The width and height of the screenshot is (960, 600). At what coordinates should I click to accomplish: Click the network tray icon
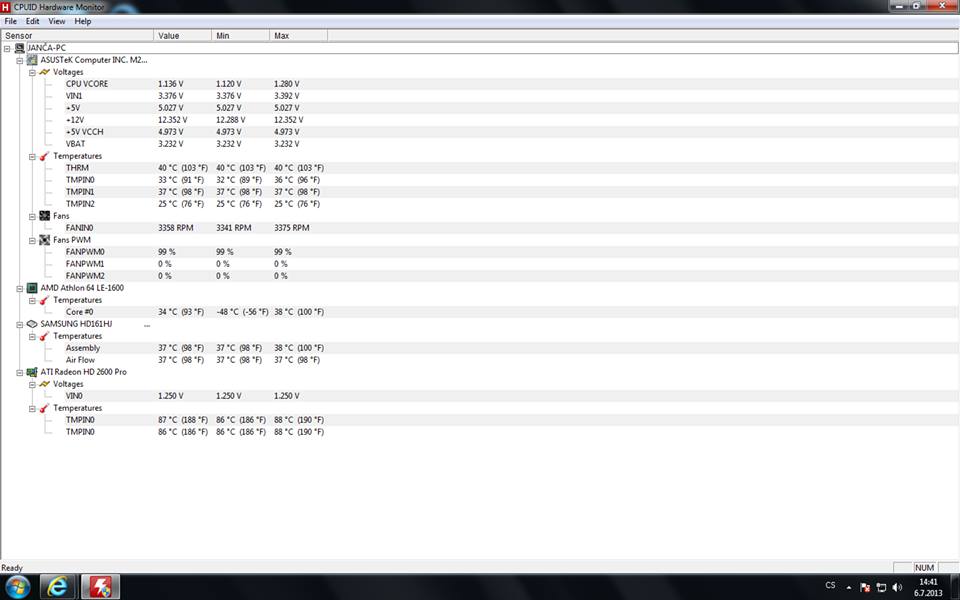(881, 587)
